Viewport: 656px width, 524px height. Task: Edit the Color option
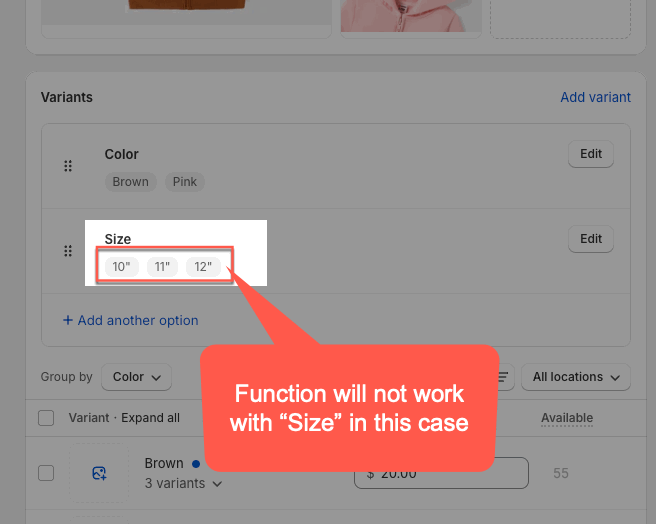(591, 154)
